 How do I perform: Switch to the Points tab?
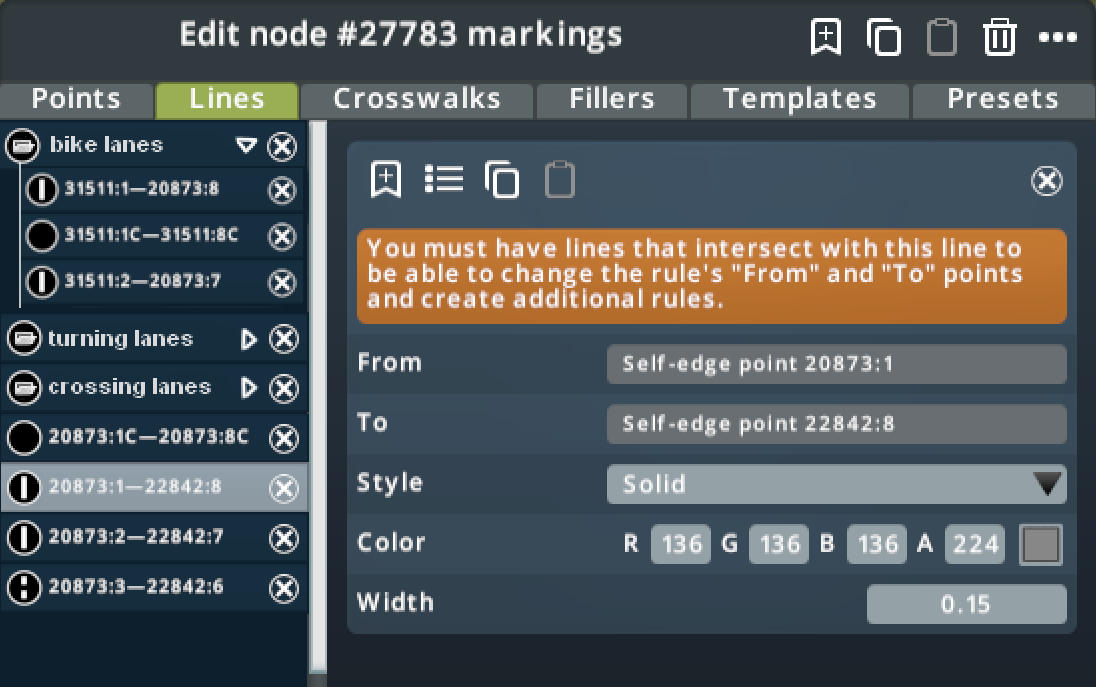76,99
